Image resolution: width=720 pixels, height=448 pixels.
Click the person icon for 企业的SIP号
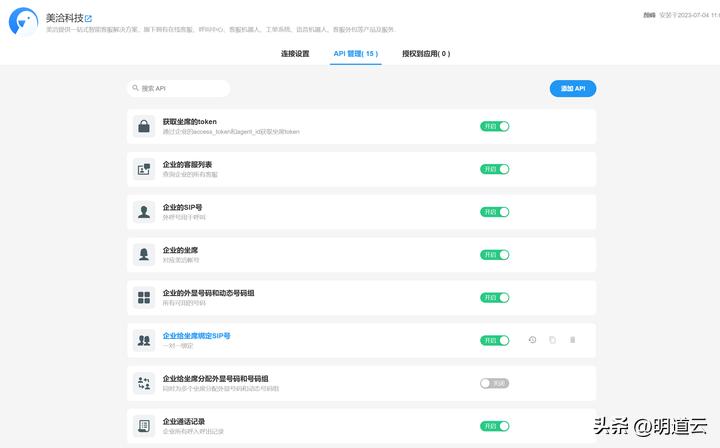(x=144, y=212)
